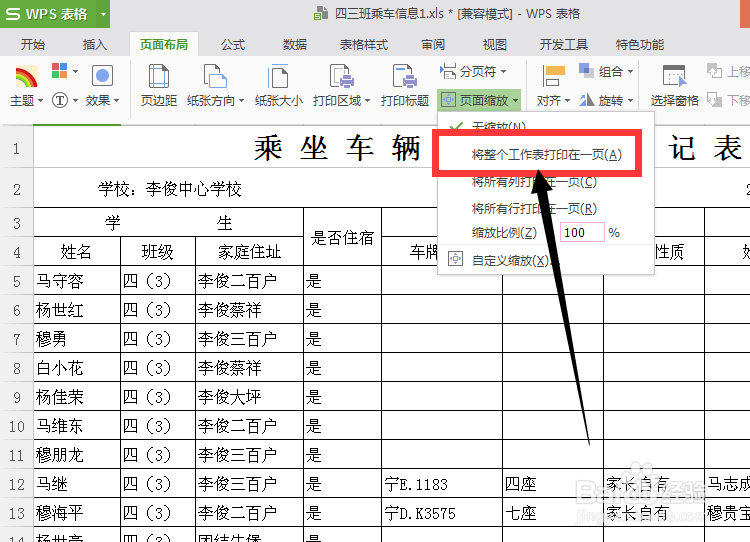Click the 上移 bring forward icon

[x=715, y=71]
